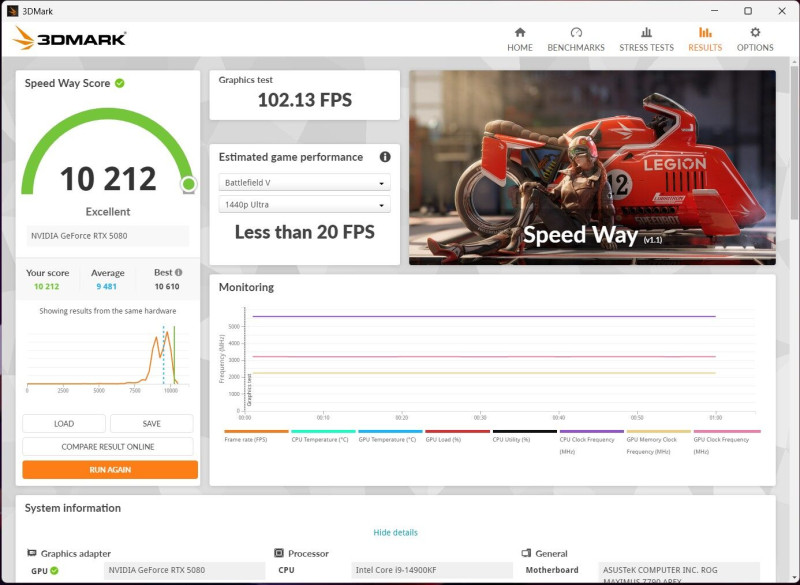Screen dimensions: 800x585
Task: Go to the Benchmarks tab
Action: [x=576, y=40]
